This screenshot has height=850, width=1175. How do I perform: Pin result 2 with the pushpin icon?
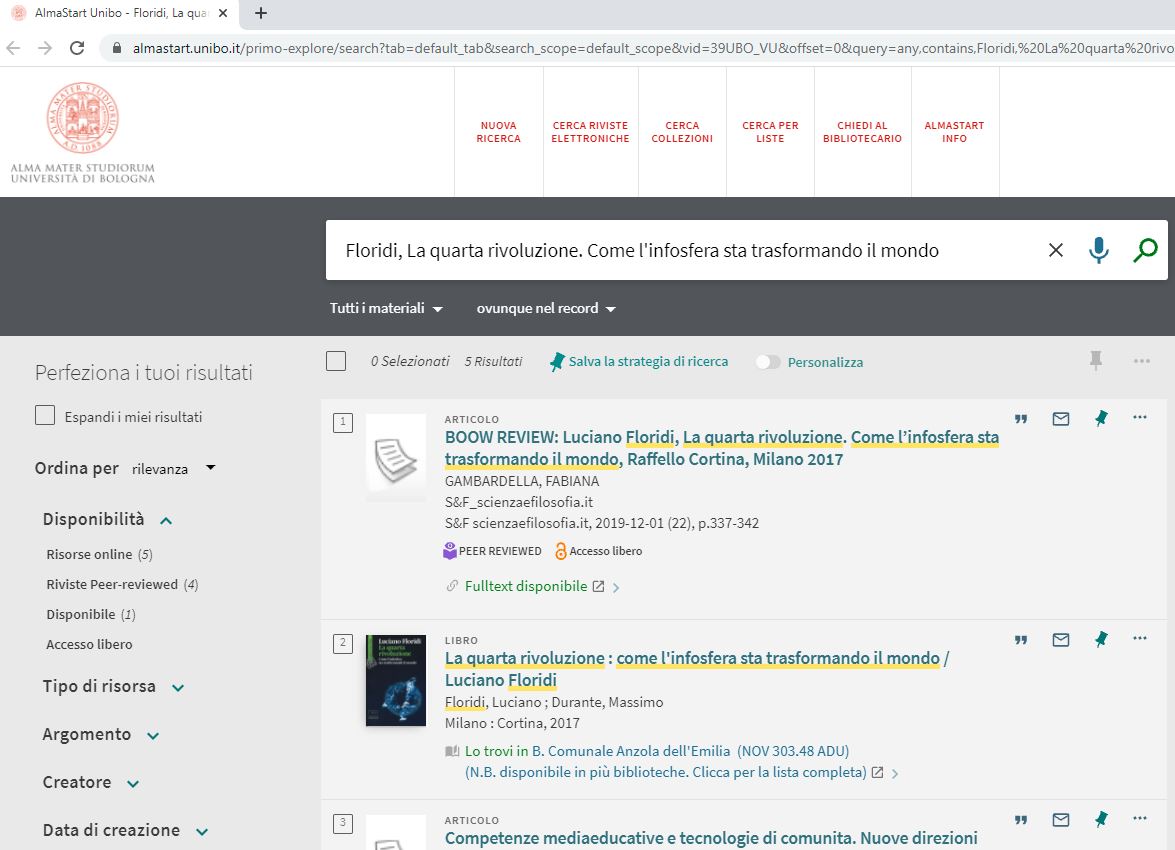[x=1101, y=639]
